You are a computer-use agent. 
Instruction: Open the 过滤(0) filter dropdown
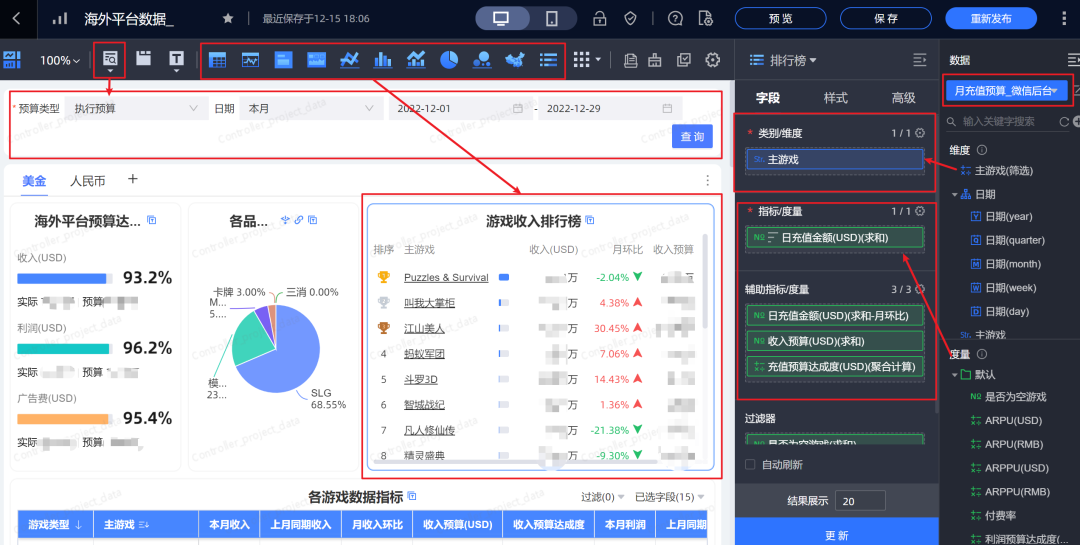coord(602,497)
